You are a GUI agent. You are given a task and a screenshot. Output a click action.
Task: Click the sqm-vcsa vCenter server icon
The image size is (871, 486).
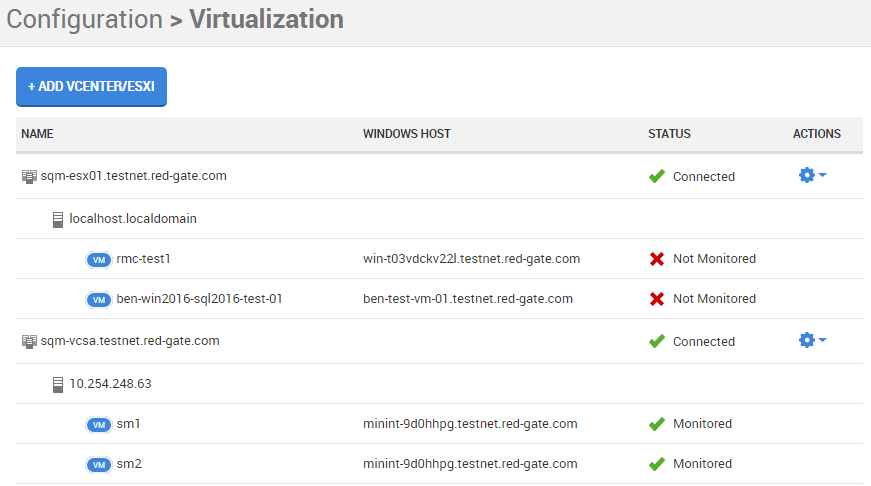28,341
